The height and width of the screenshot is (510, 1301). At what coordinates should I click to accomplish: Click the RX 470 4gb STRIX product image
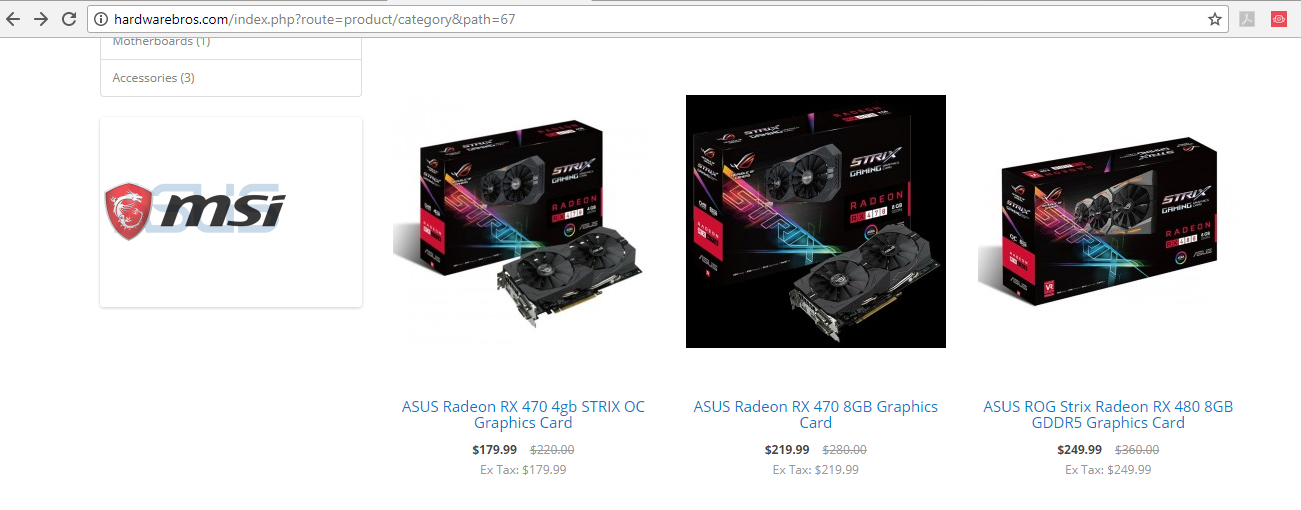[x=523, y=222]
